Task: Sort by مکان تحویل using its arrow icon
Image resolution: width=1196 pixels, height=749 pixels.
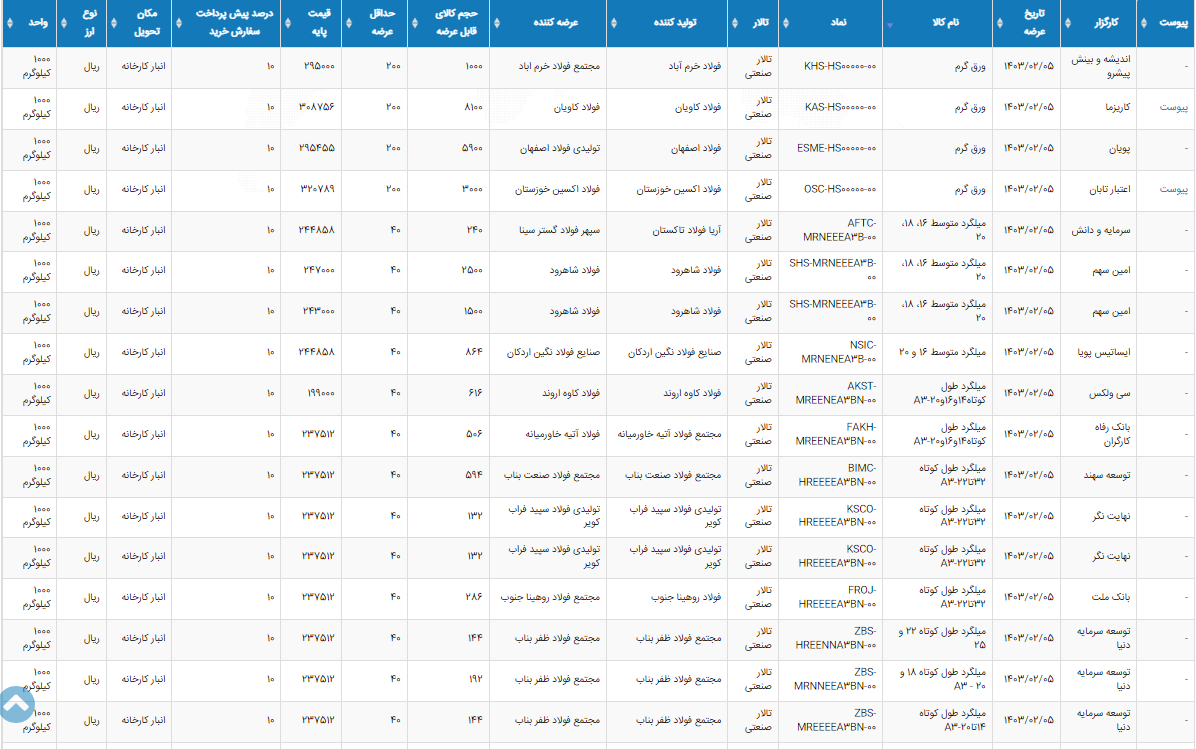Action: tap(114, 23)
